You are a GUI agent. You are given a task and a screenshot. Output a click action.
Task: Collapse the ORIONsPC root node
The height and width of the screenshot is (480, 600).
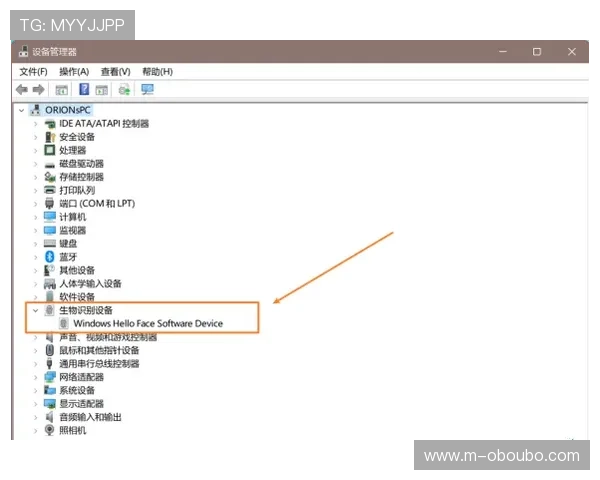[x=21, y=111]
